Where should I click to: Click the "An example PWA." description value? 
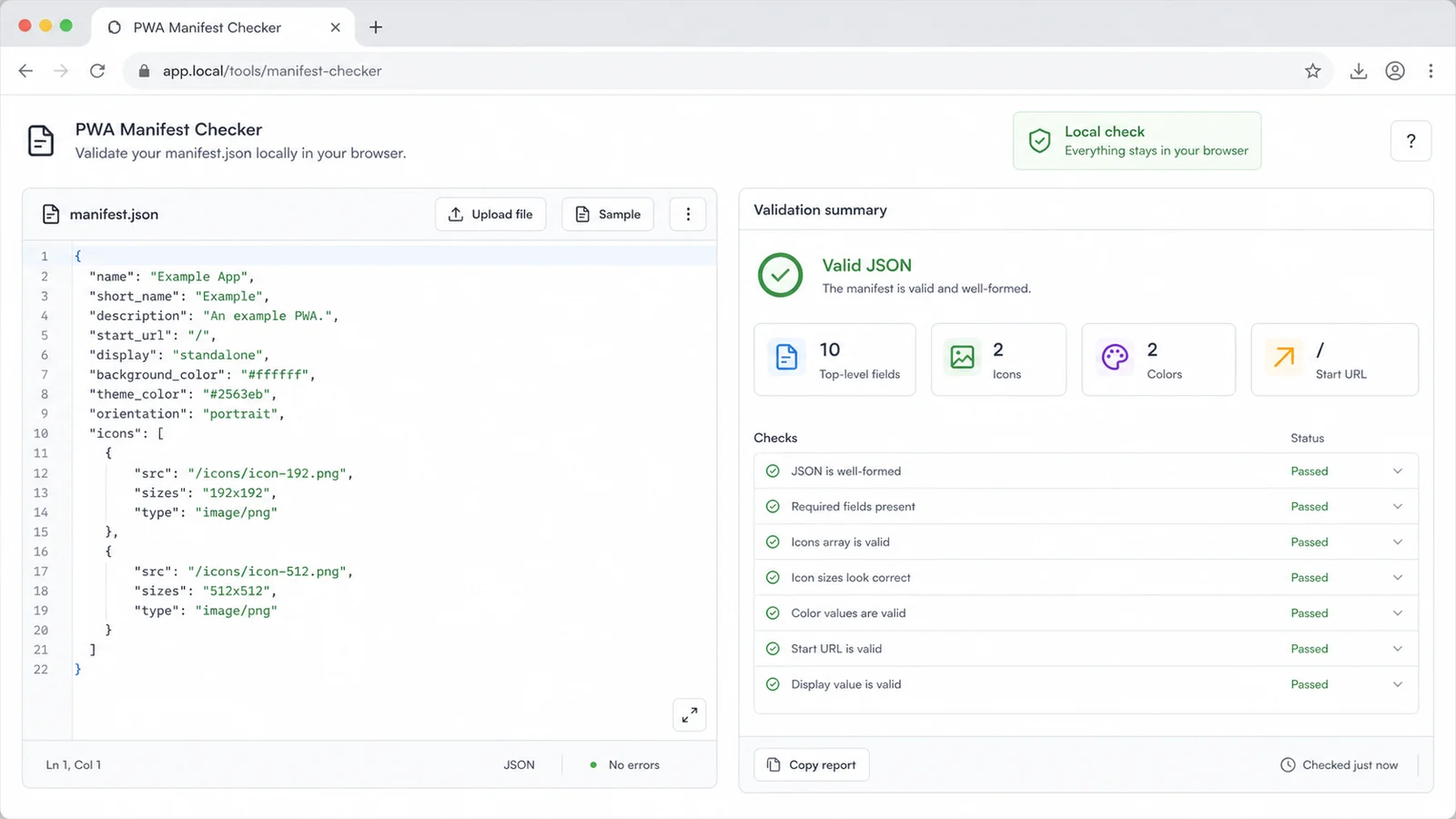pos(267,316)
